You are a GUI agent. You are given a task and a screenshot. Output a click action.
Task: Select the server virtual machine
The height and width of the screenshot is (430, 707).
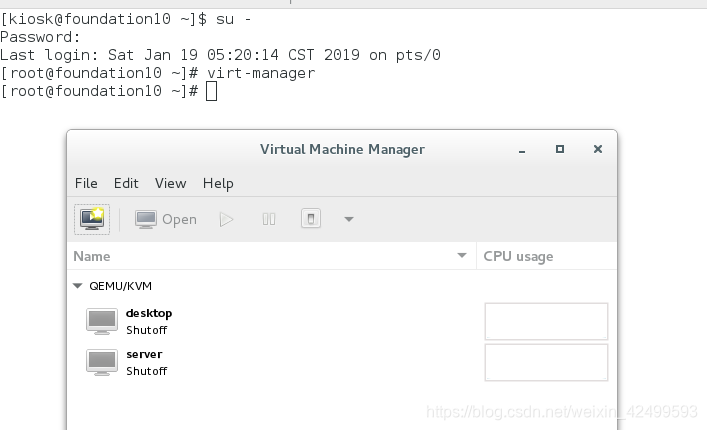click(342, 362)
